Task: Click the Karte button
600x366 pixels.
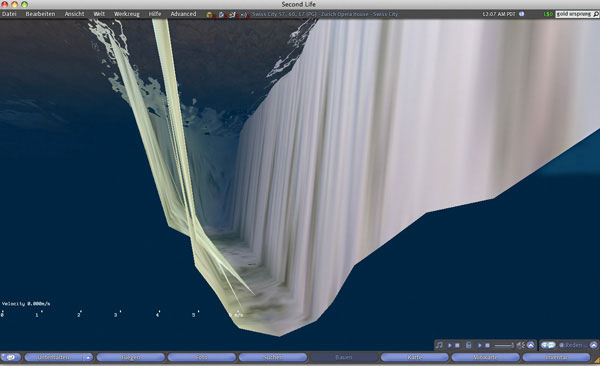Action: tap(415, 357)
